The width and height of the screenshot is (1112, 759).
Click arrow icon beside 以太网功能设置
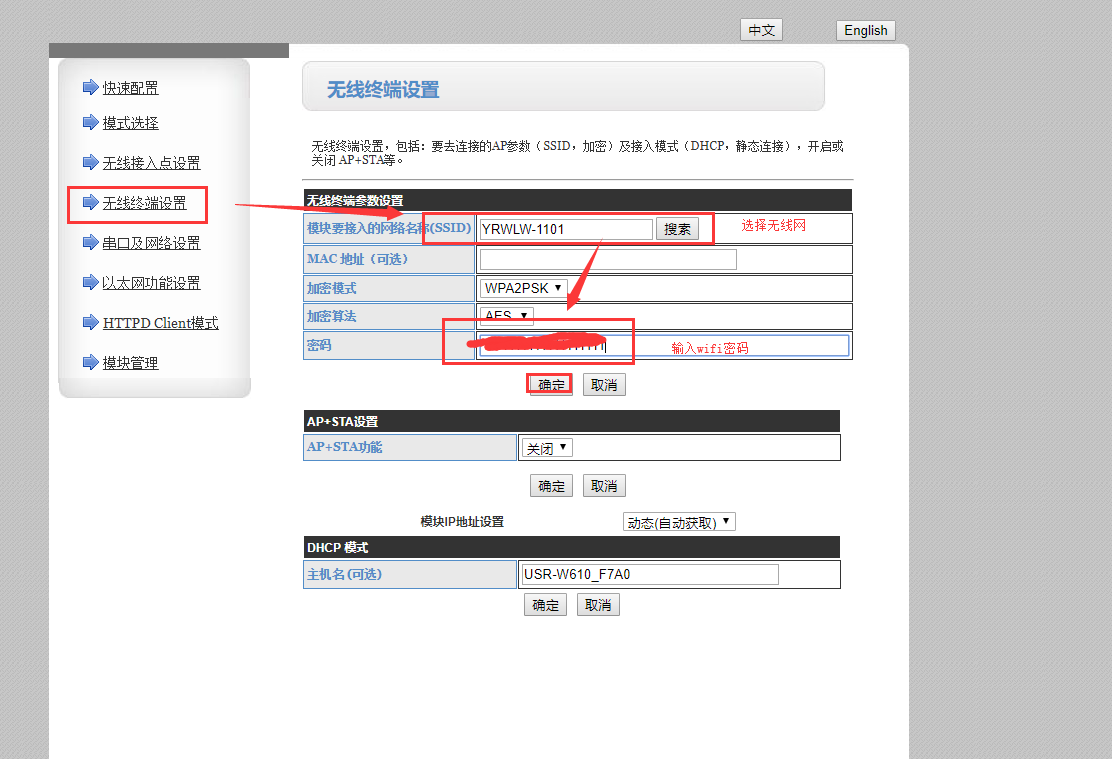(90, 283)
